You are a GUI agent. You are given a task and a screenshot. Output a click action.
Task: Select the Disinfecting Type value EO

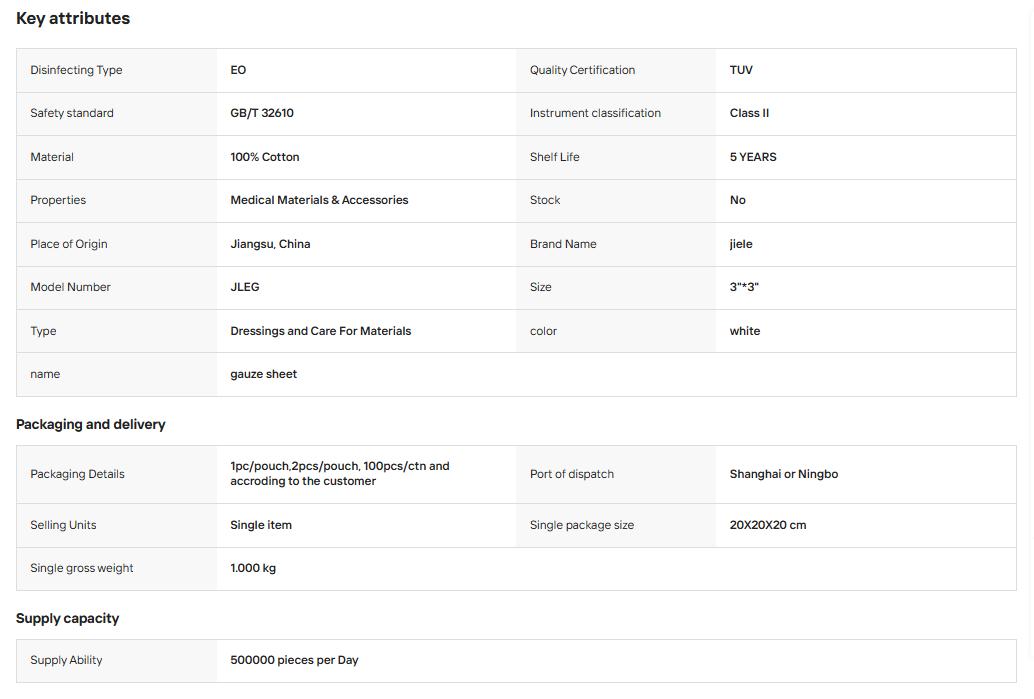238,70
